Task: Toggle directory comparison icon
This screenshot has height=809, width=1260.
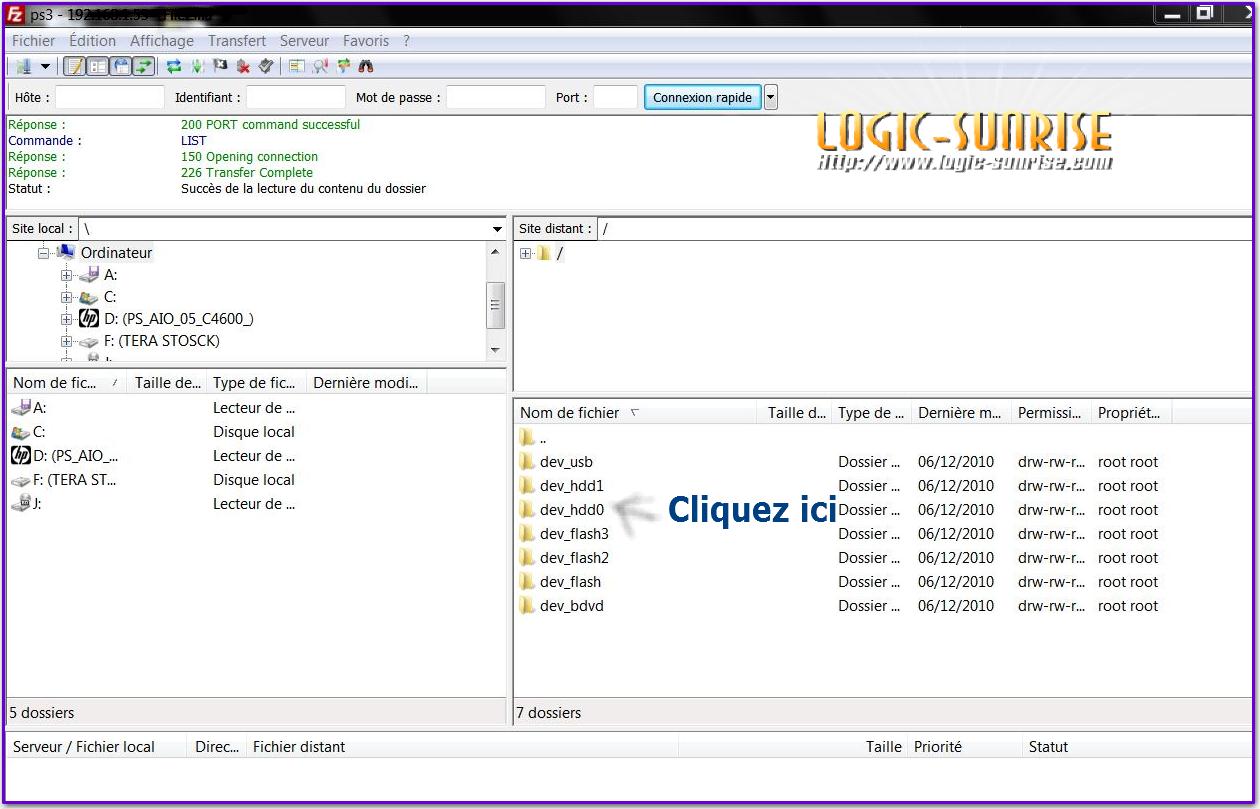Action: pos(320,66)
